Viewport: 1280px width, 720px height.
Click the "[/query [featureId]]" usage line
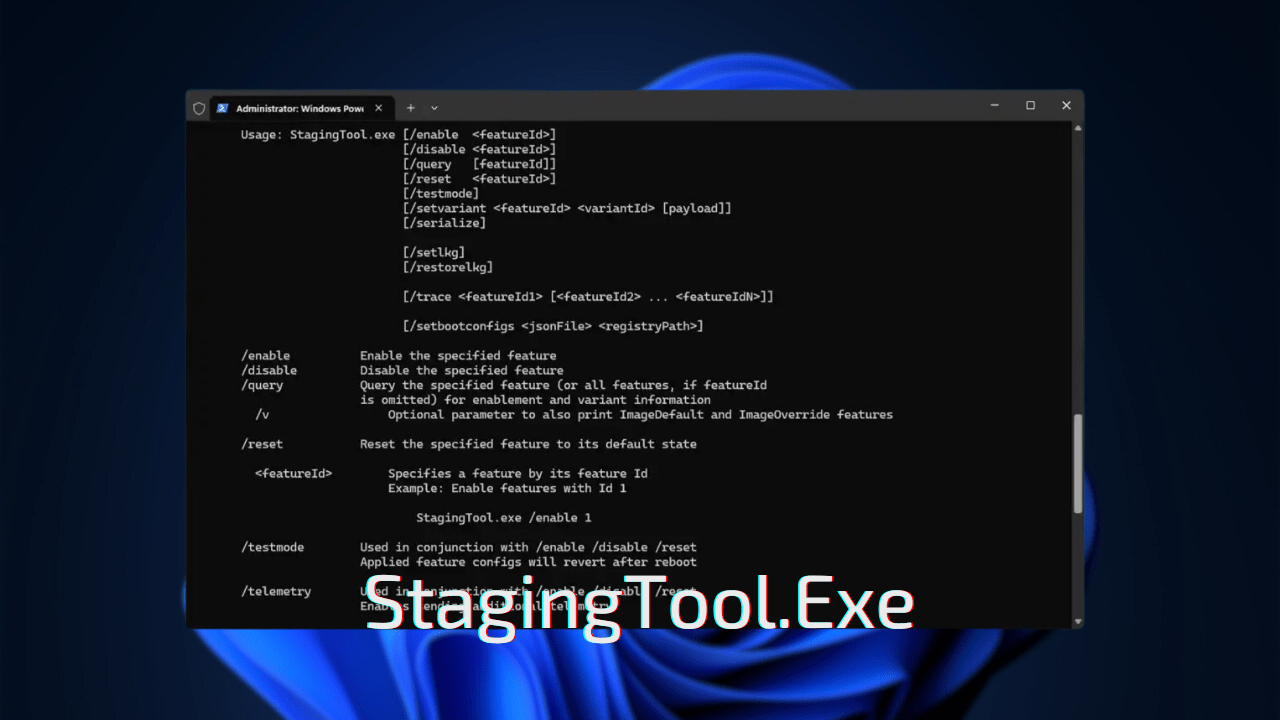click(479, 164)
